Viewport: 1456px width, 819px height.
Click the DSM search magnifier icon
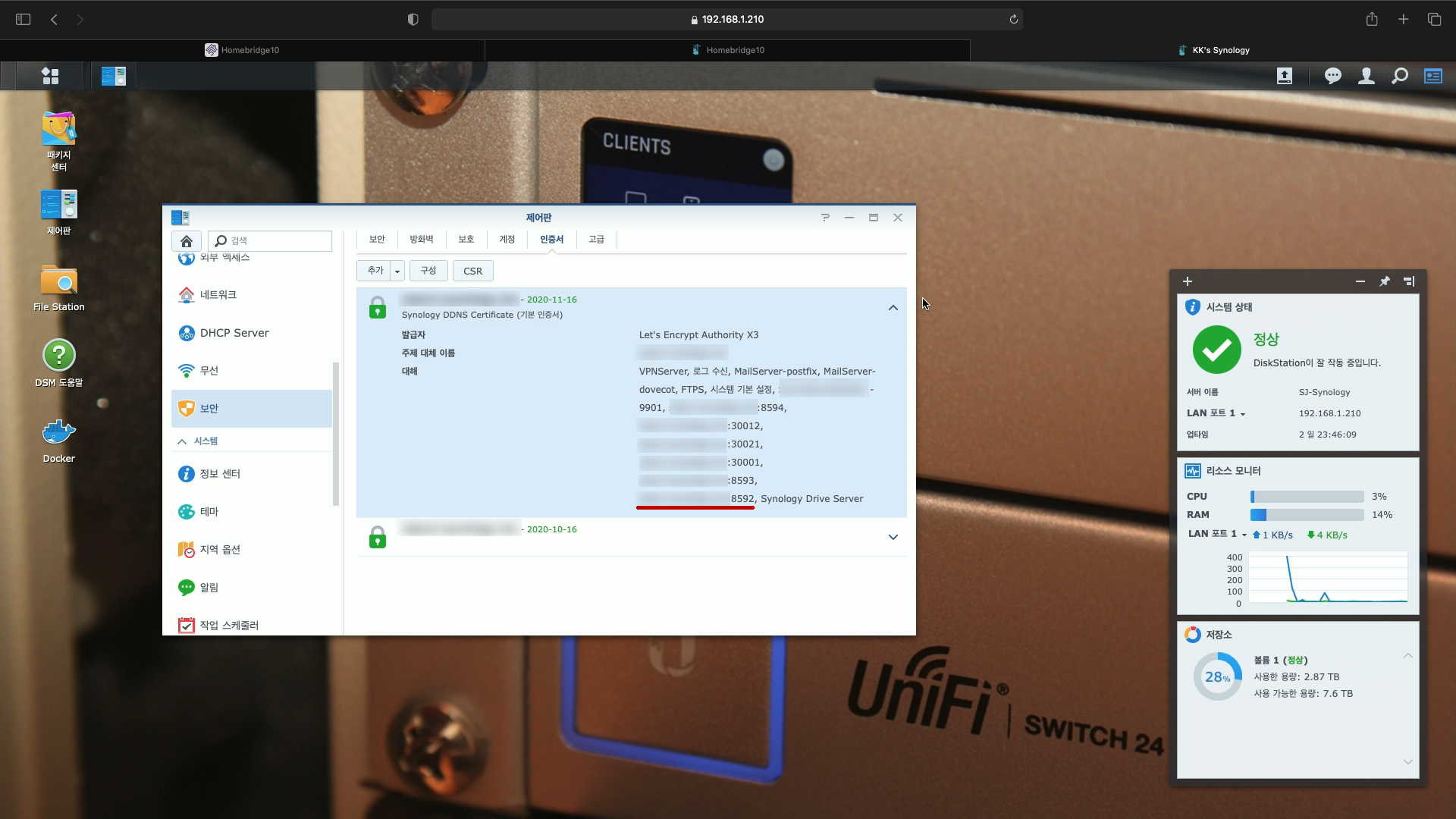(x=1399, y=76)
